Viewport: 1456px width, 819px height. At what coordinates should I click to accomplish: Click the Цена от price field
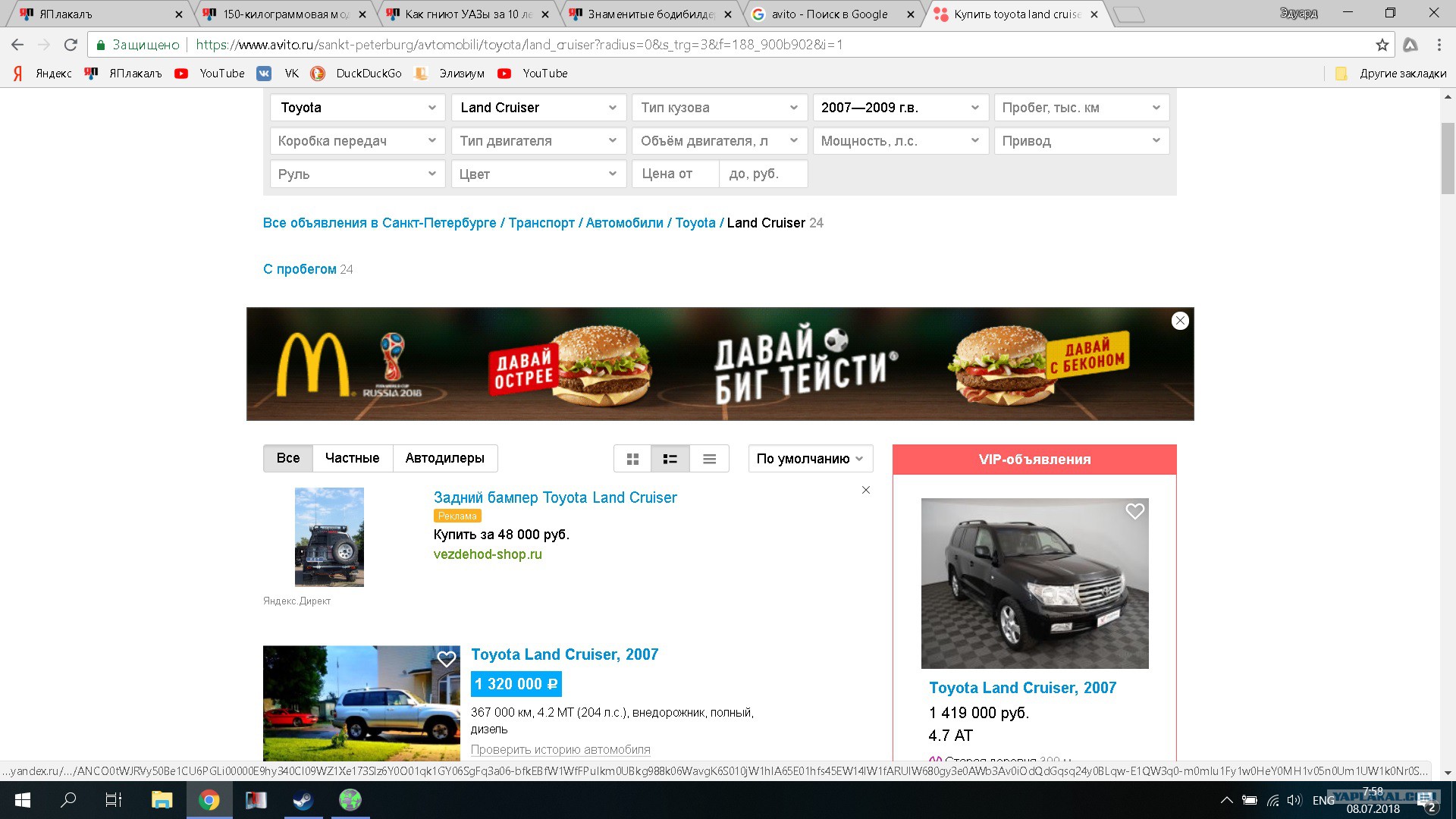point(676,174)
